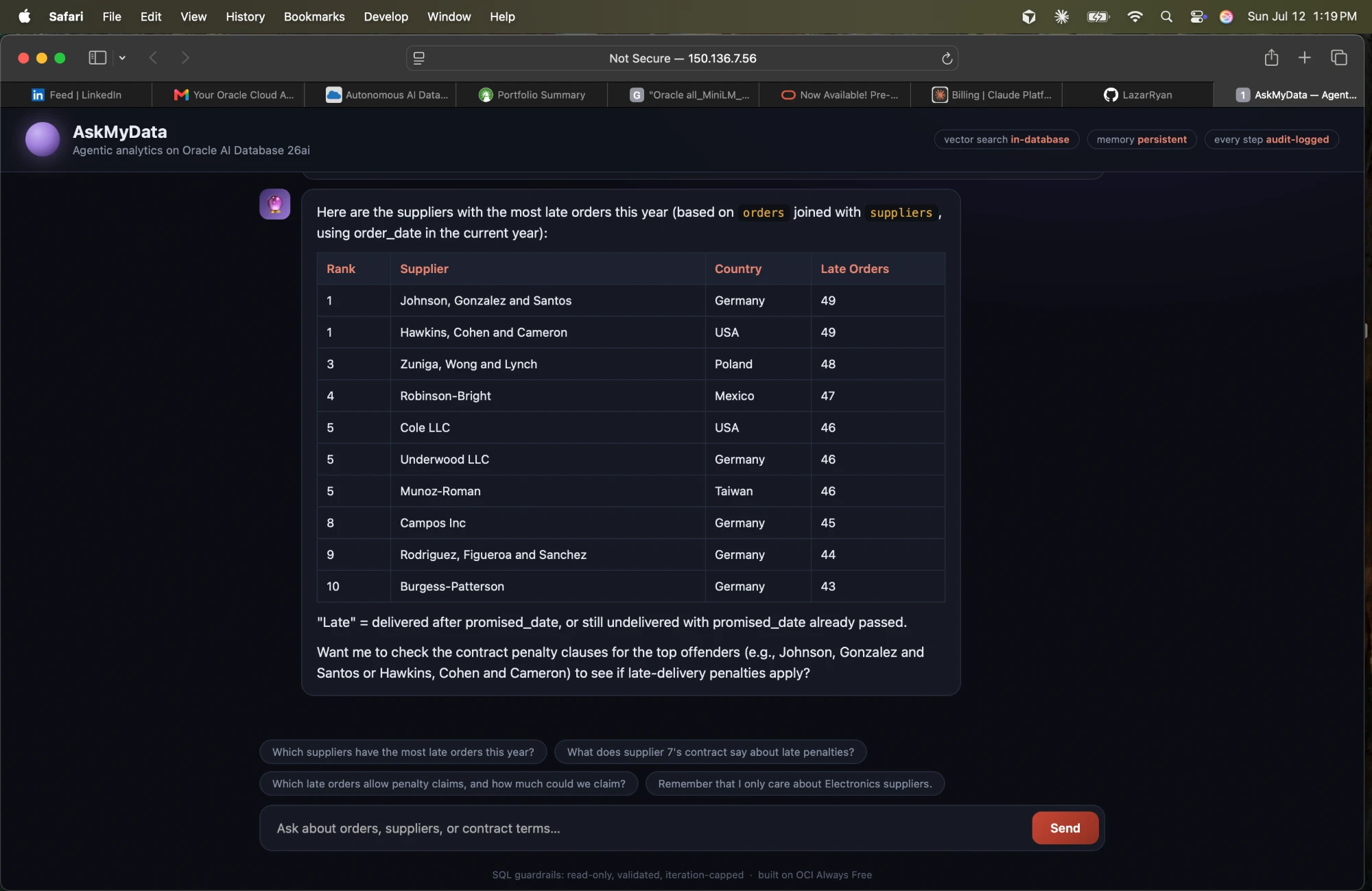The image size is (1372, 891).
Task: Select the Zuniga, Wong and Lynch cell
Action: [547, 364]
